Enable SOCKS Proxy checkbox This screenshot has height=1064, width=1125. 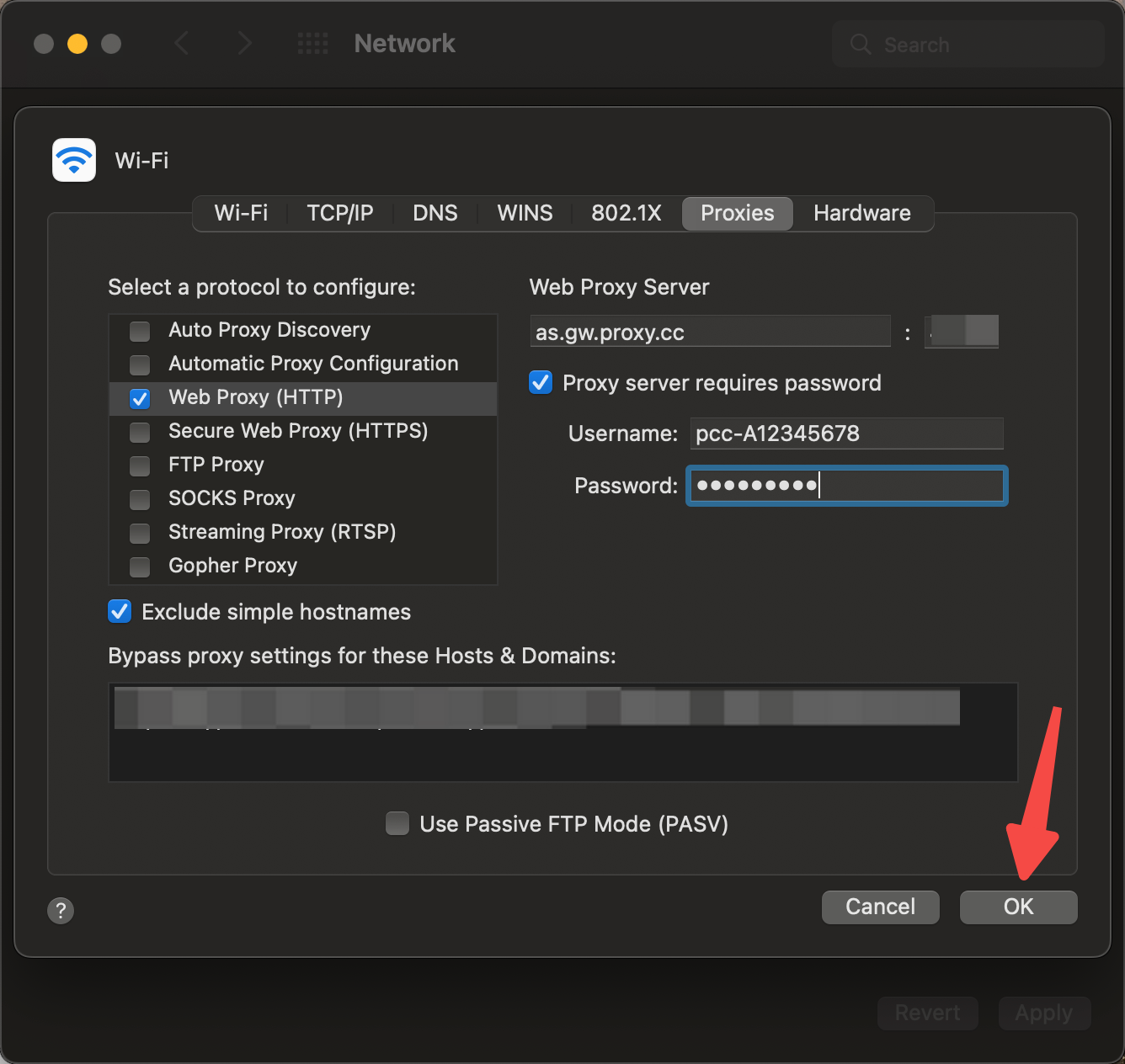pos(140,499)
